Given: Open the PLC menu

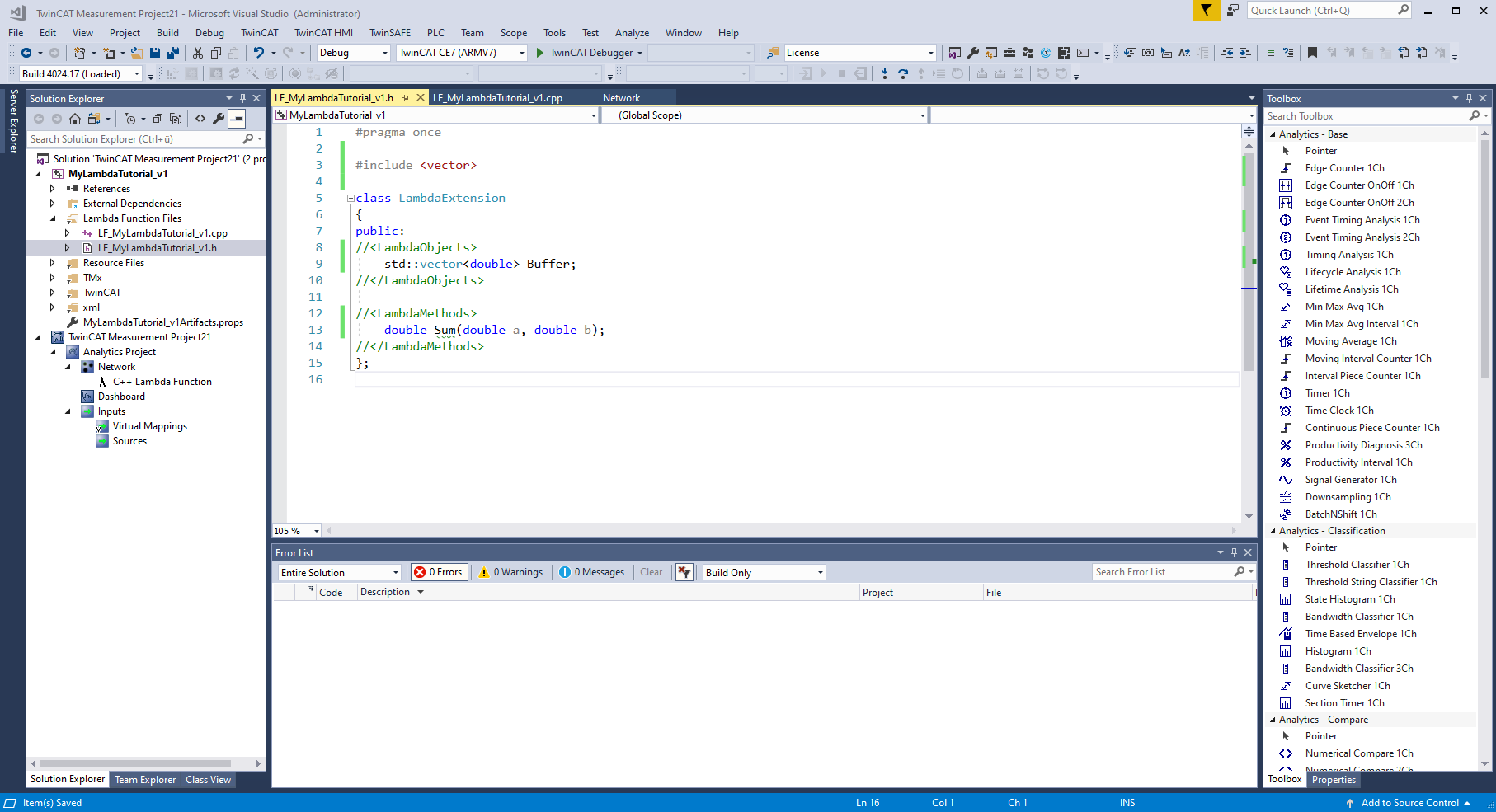Looking at the screenshot, I should tap(435, 33).
